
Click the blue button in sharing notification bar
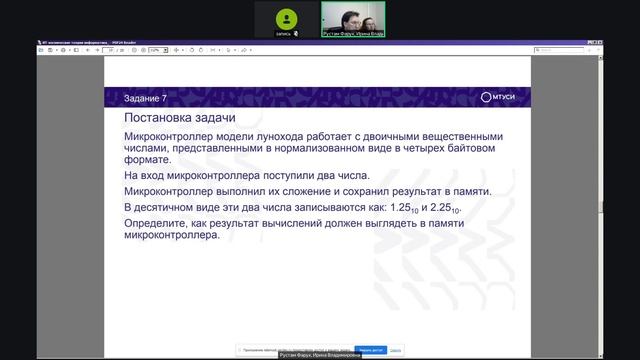371,350
